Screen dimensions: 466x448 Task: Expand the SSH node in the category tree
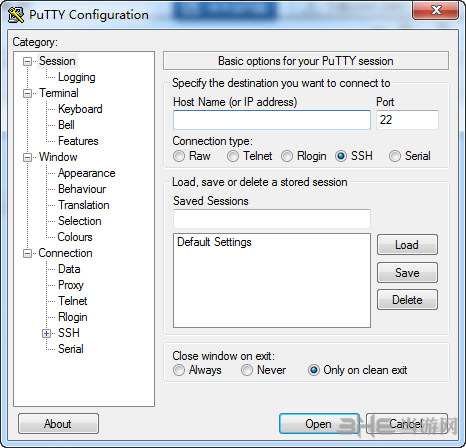47,333
